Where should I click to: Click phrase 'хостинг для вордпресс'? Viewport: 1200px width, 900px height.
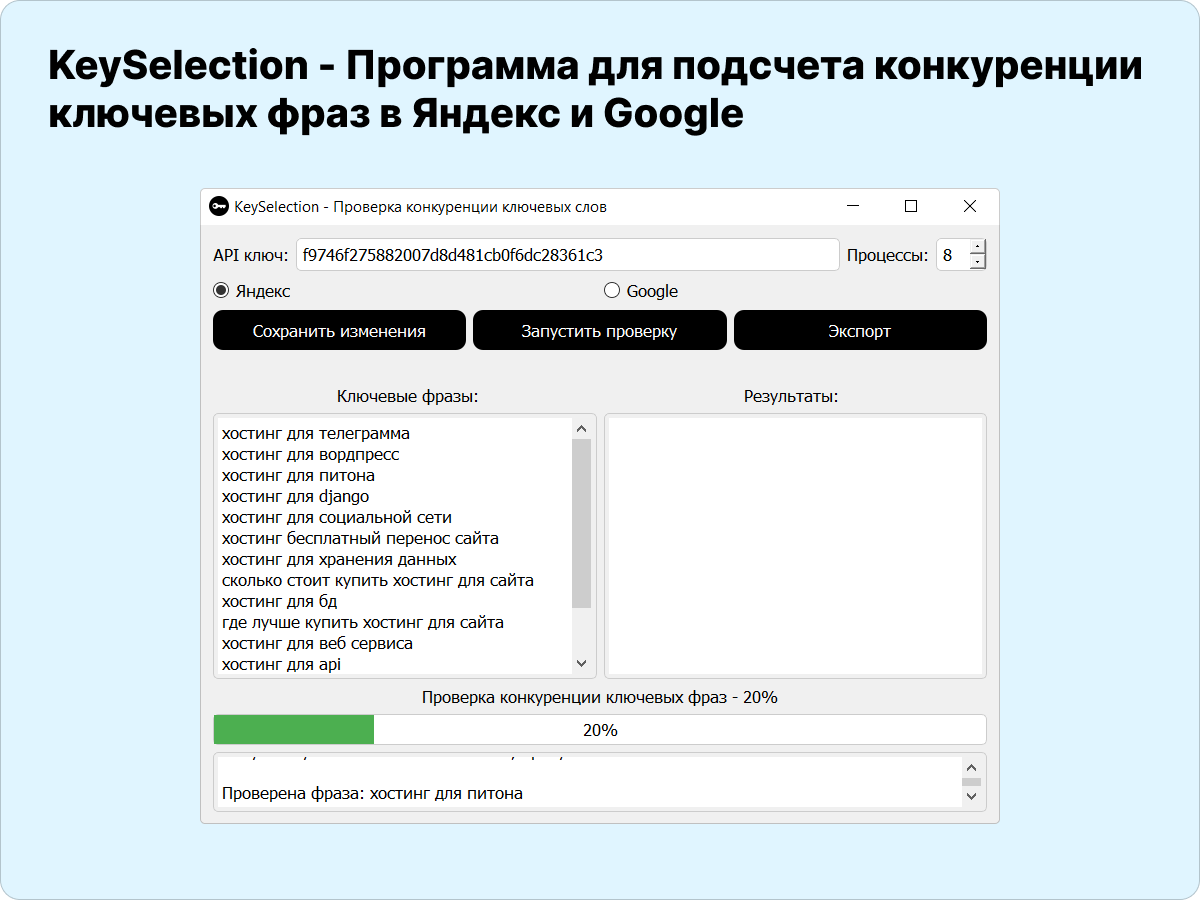point(311,455)
